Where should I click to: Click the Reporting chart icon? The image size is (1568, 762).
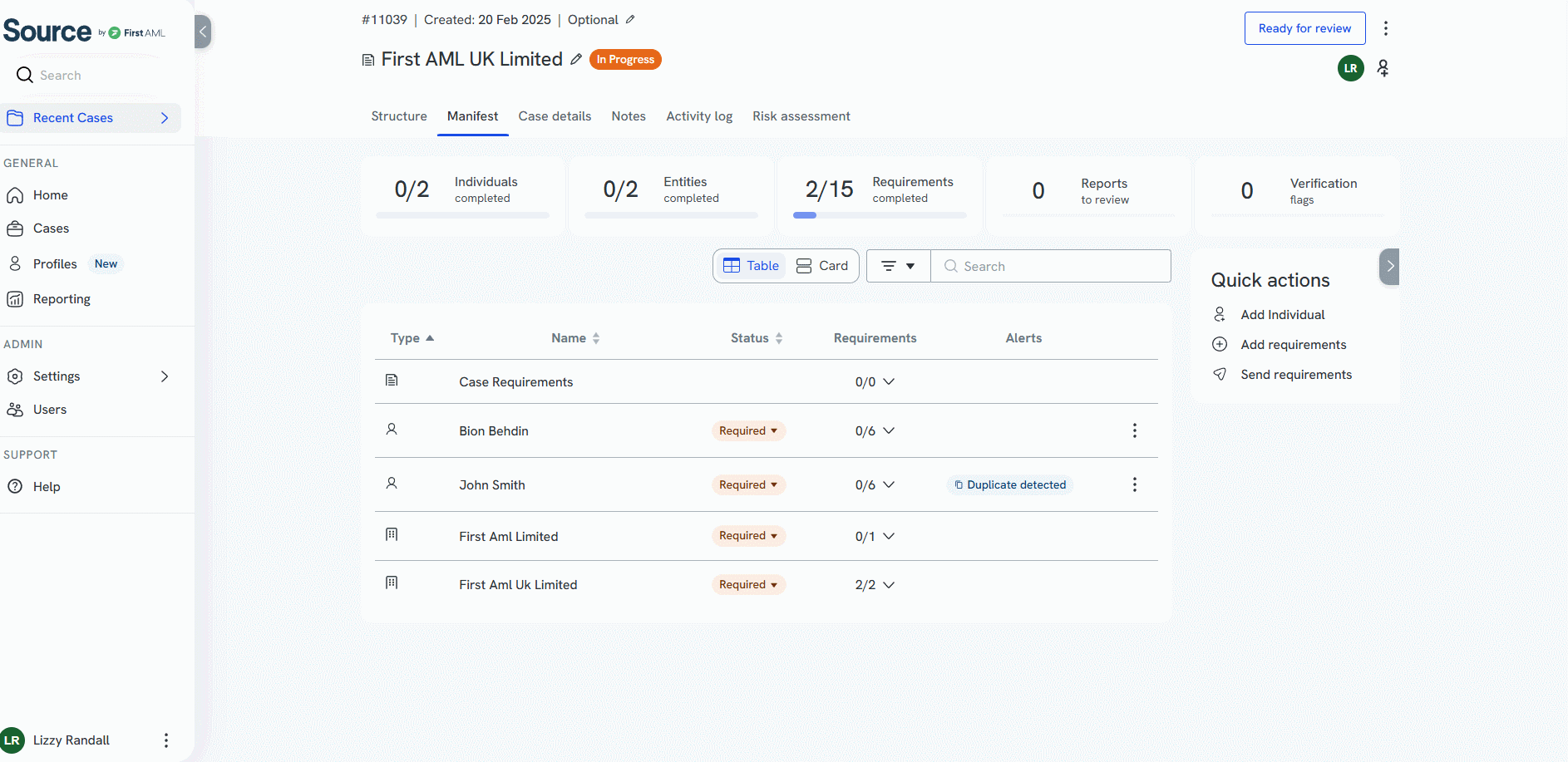[15, 299]
